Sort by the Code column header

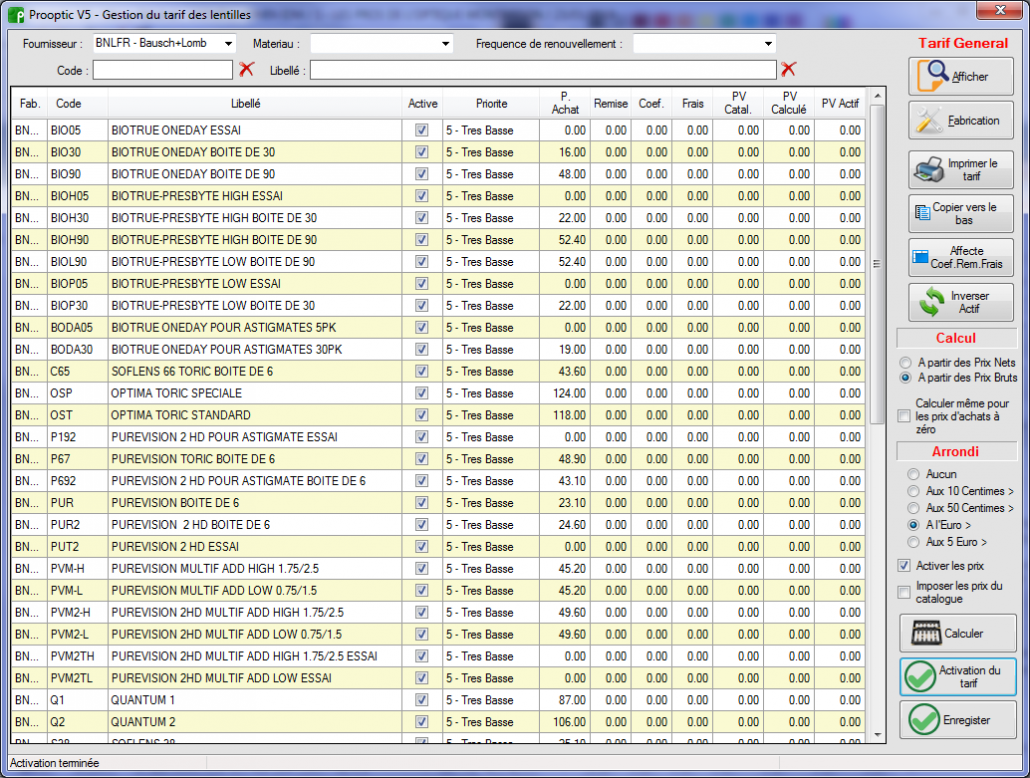click(x=68, y=103)
